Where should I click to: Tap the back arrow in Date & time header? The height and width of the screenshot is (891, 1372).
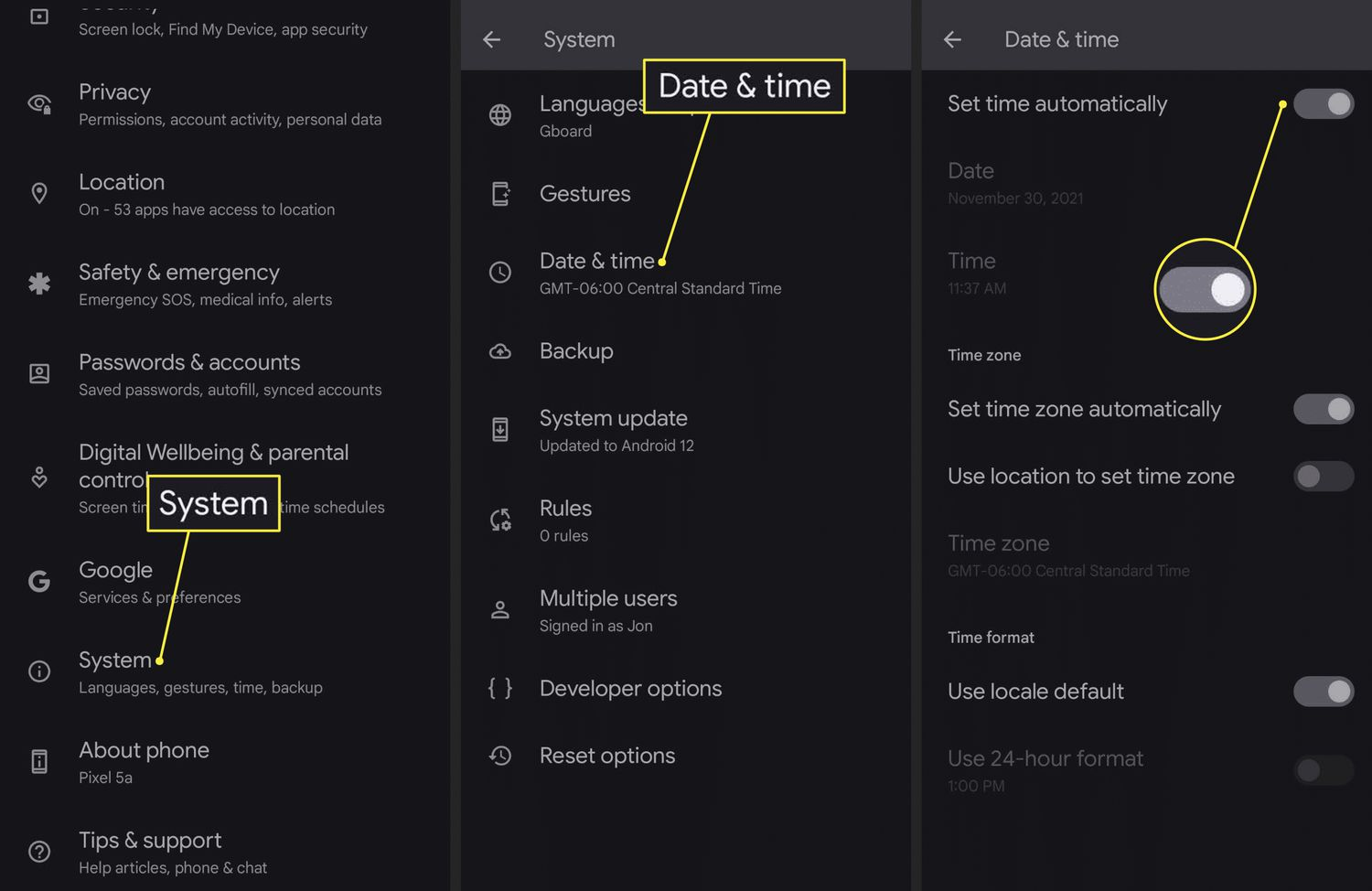(x=952, y=39)
